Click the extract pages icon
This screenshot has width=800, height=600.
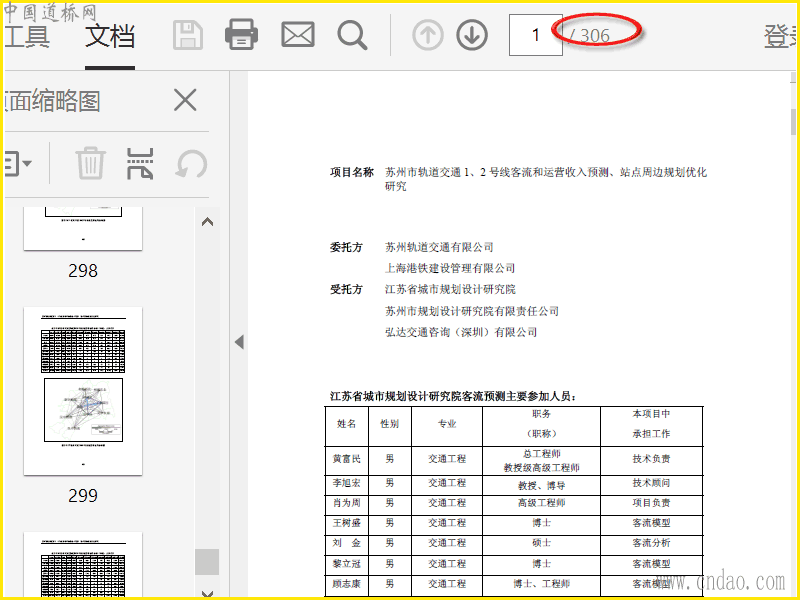click(x=140, y=163)
